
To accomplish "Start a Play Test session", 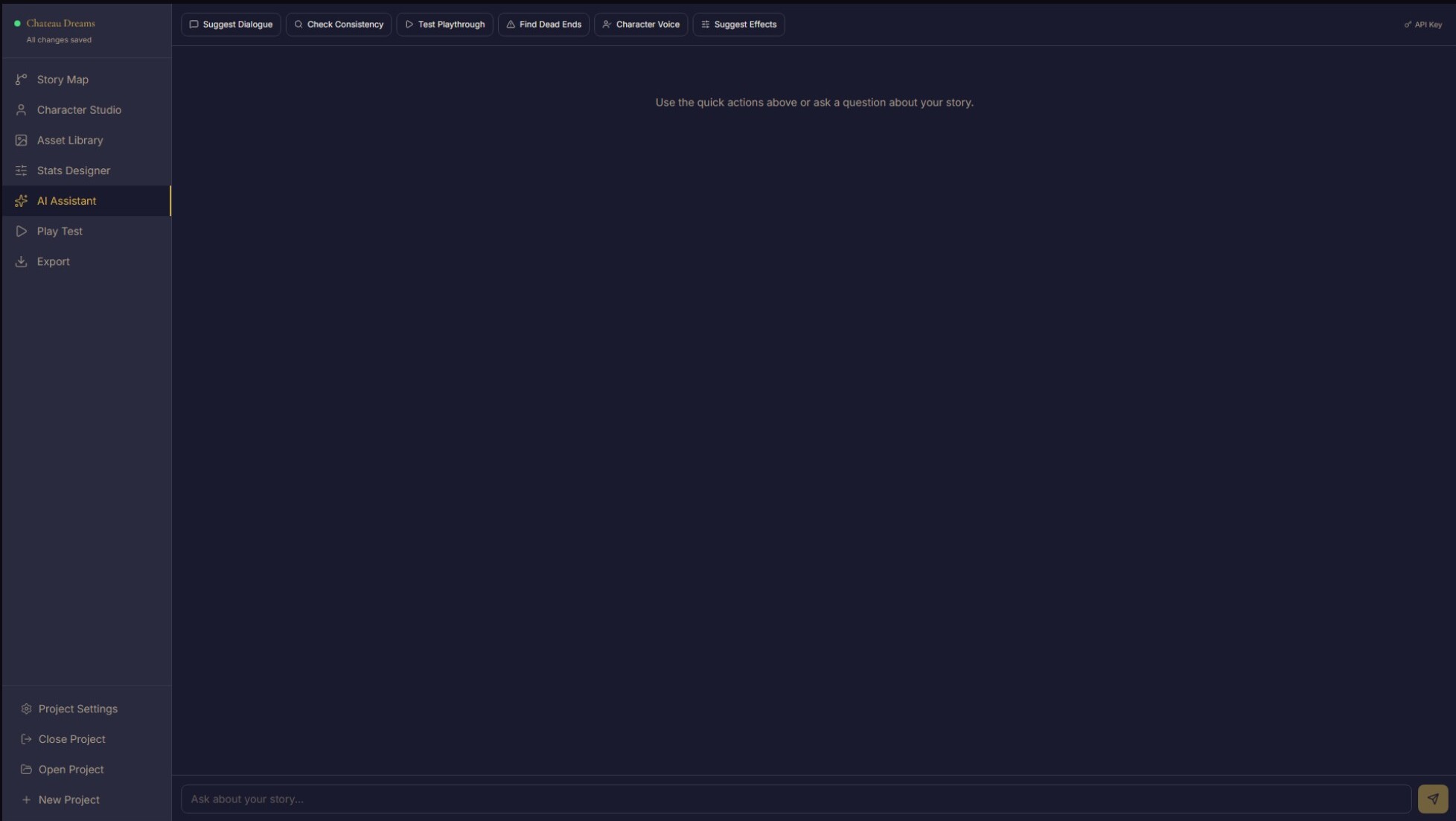I will pos(60,231).
